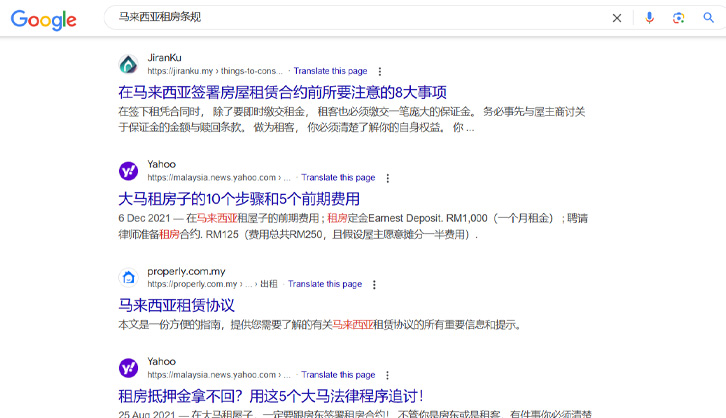Open the Google logo homepage link

[44, 19]
